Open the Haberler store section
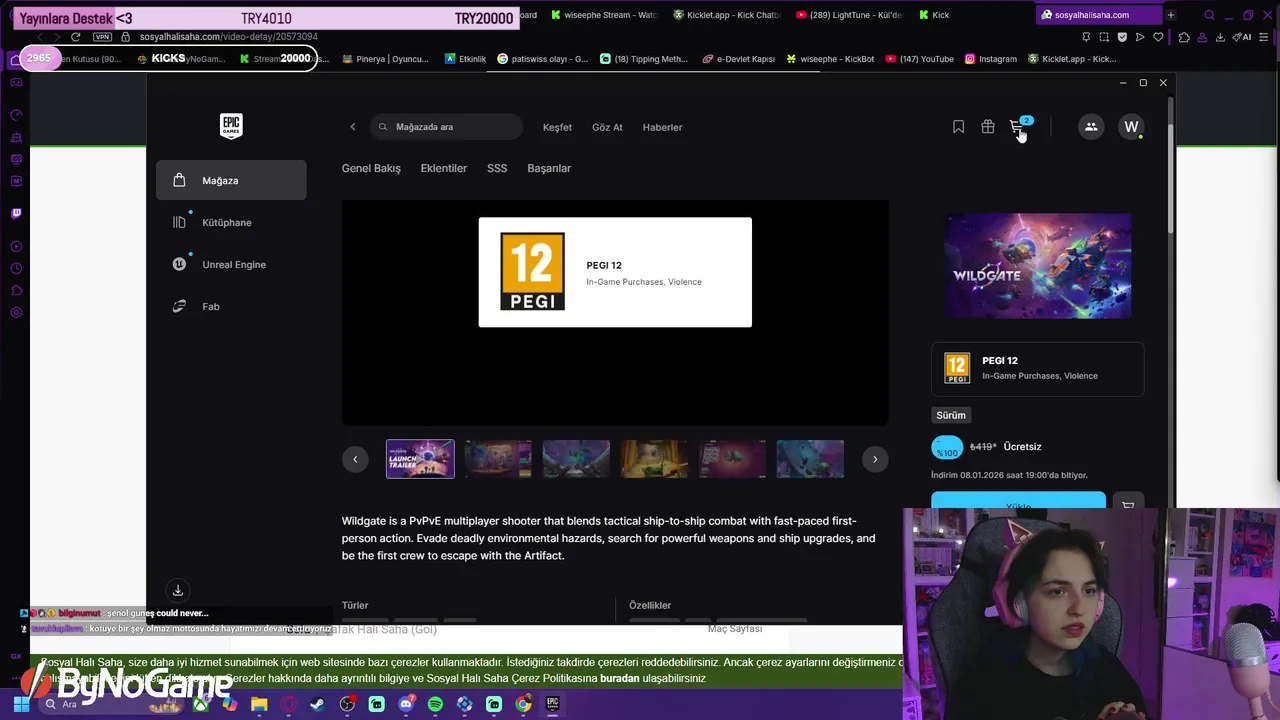 point(662,127)
